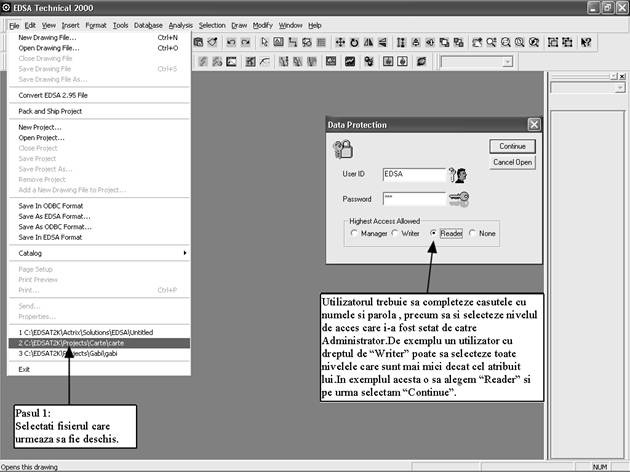Choose the None access level option

472,234
